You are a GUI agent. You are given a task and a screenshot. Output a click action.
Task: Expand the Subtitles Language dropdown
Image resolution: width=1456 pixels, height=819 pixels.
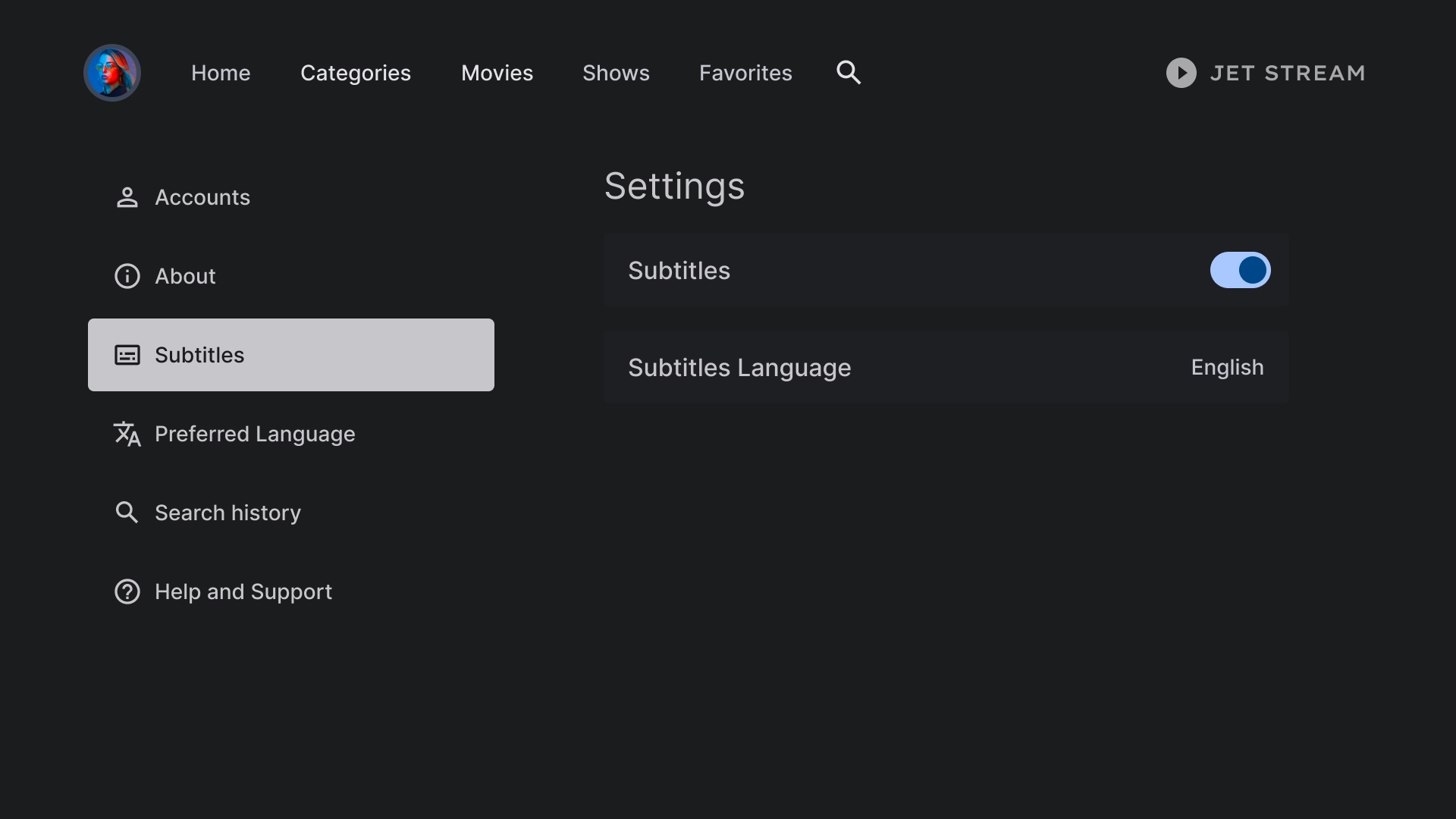[1227, 367]
